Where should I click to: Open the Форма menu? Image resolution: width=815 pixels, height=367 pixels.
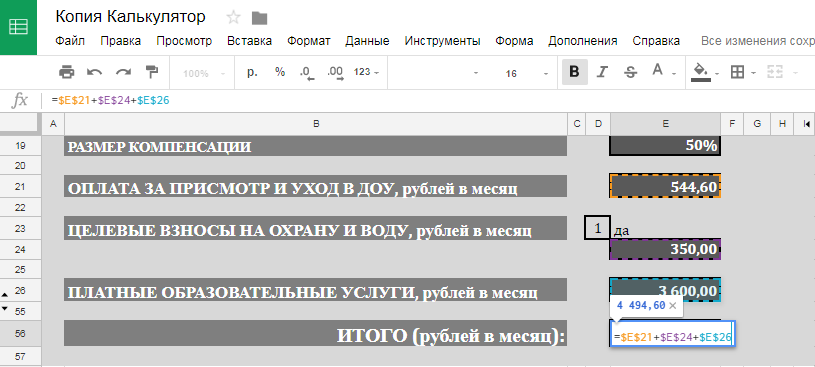point(514,41)
